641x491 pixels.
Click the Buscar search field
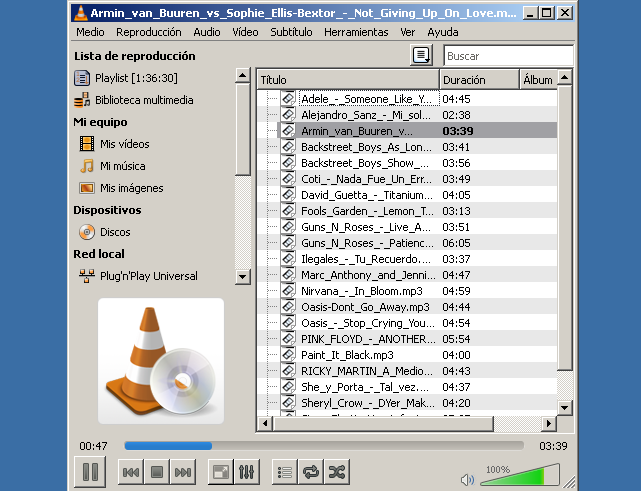[508, 56]
